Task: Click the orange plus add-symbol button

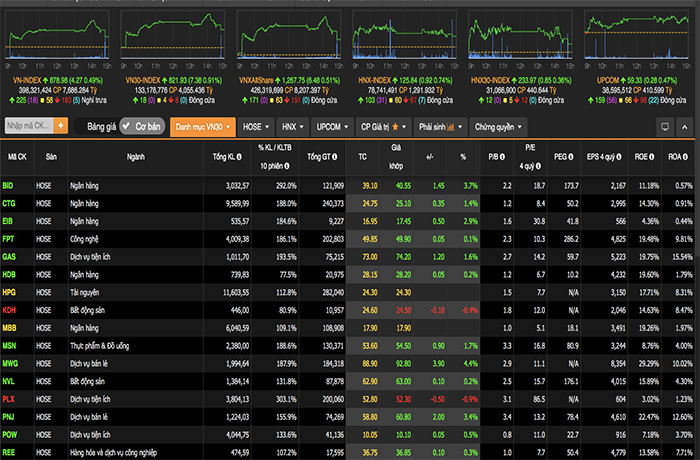Action: (x=61, y=127)
